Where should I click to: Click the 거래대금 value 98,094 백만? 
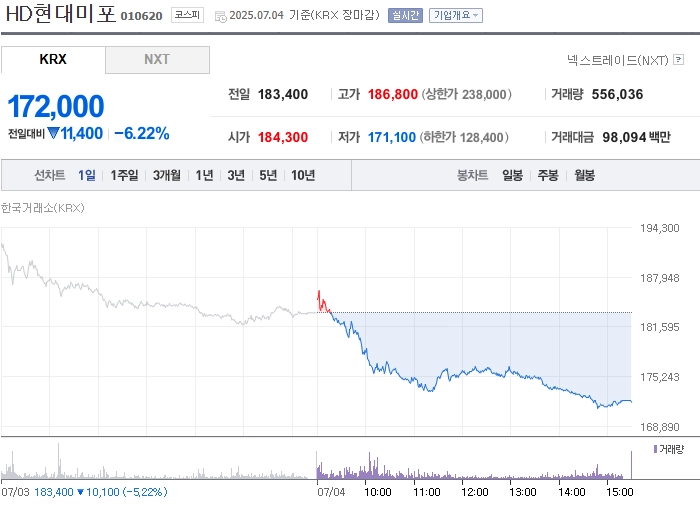[636, 137]
